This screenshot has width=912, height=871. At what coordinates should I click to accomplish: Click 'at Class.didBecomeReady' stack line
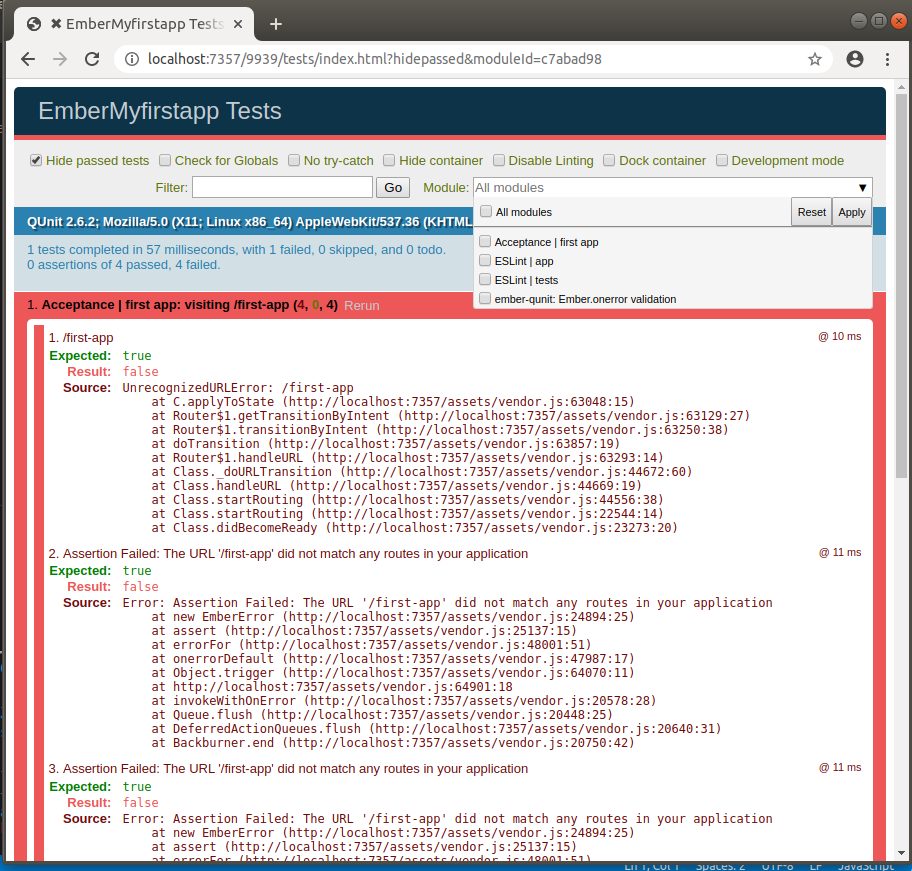tap(415, 528)
